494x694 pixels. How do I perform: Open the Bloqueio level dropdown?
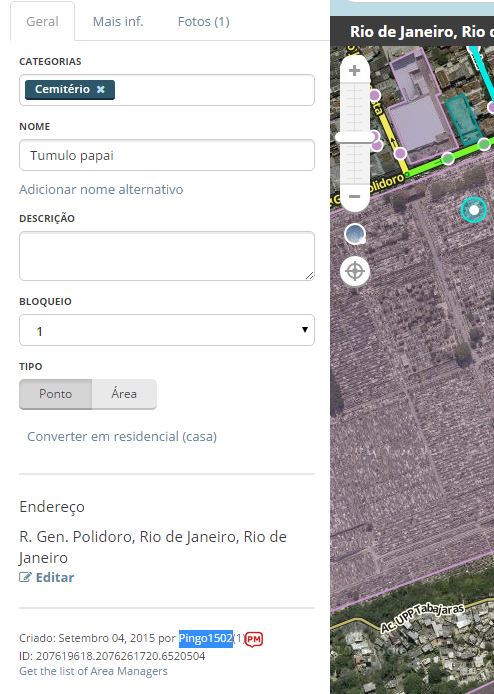pyautogui.click(x=167, y=330)
